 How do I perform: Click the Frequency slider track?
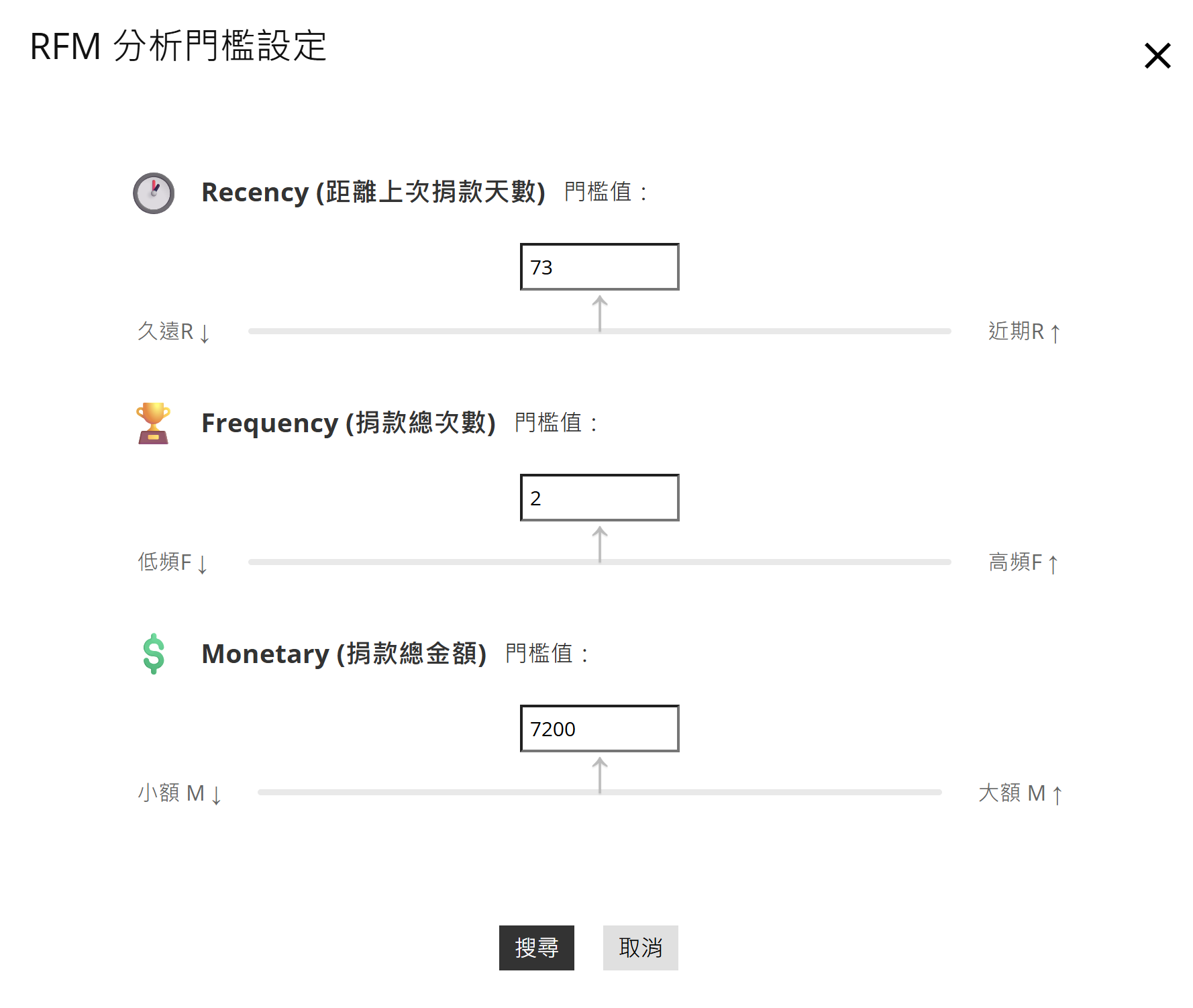coord(600,562)
